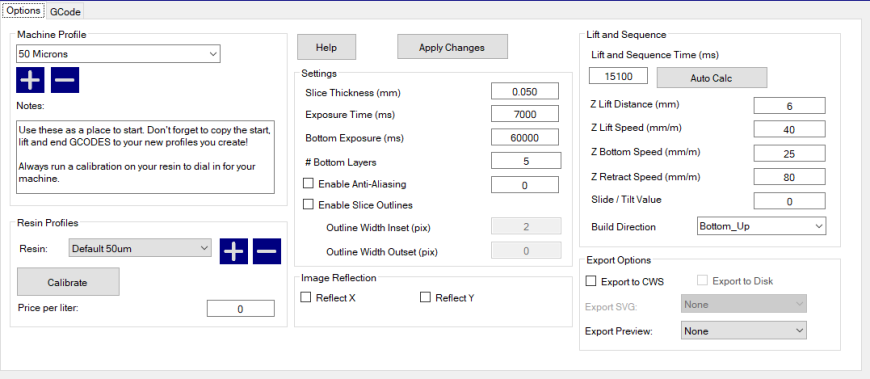
Task: Open the Machine Profile 50 Microns dropdown
Action: [118, 54]
